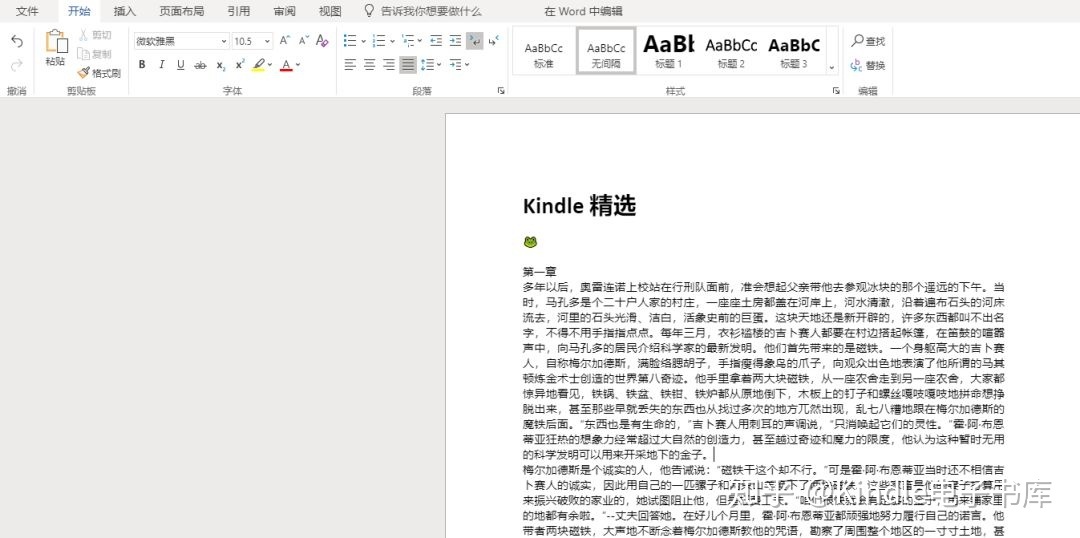Open the special indent dropdown
The image size is (1080, 538).
[x=459, y=65]
